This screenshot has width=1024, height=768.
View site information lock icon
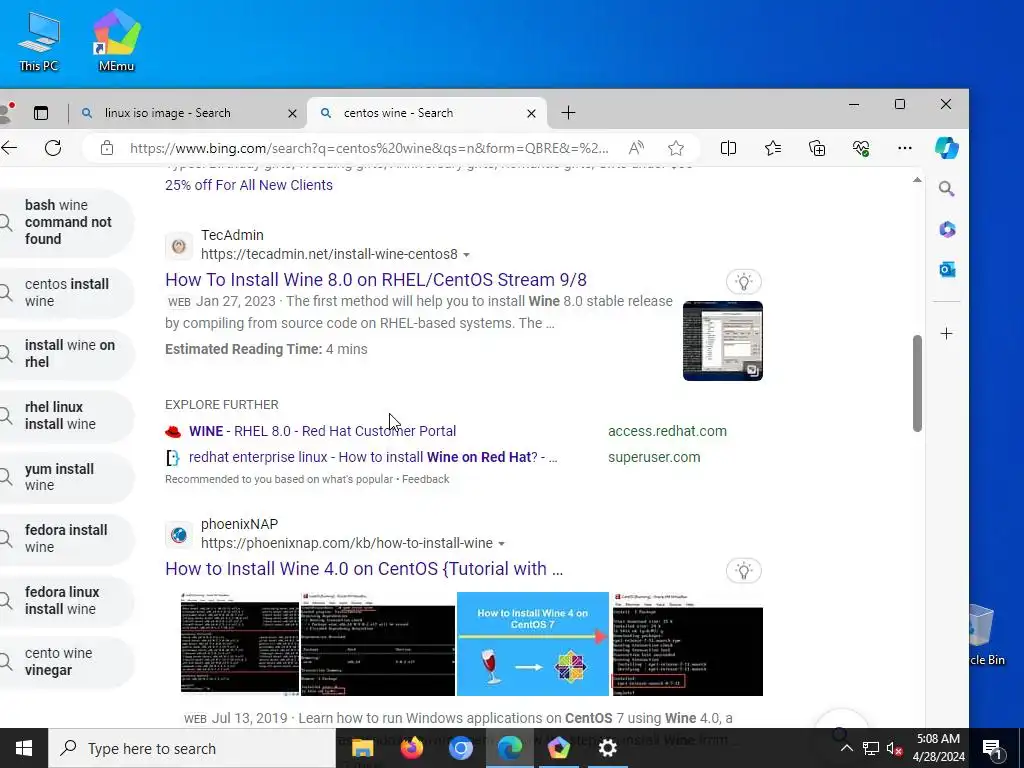[106, 148]
